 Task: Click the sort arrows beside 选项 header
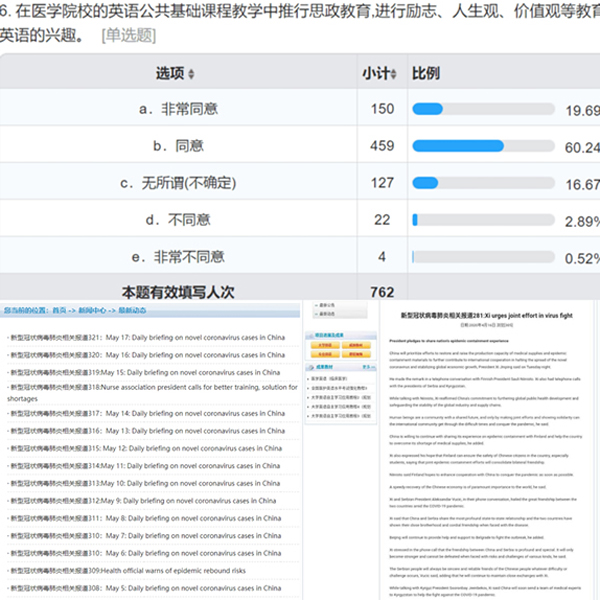click(191, 75)
